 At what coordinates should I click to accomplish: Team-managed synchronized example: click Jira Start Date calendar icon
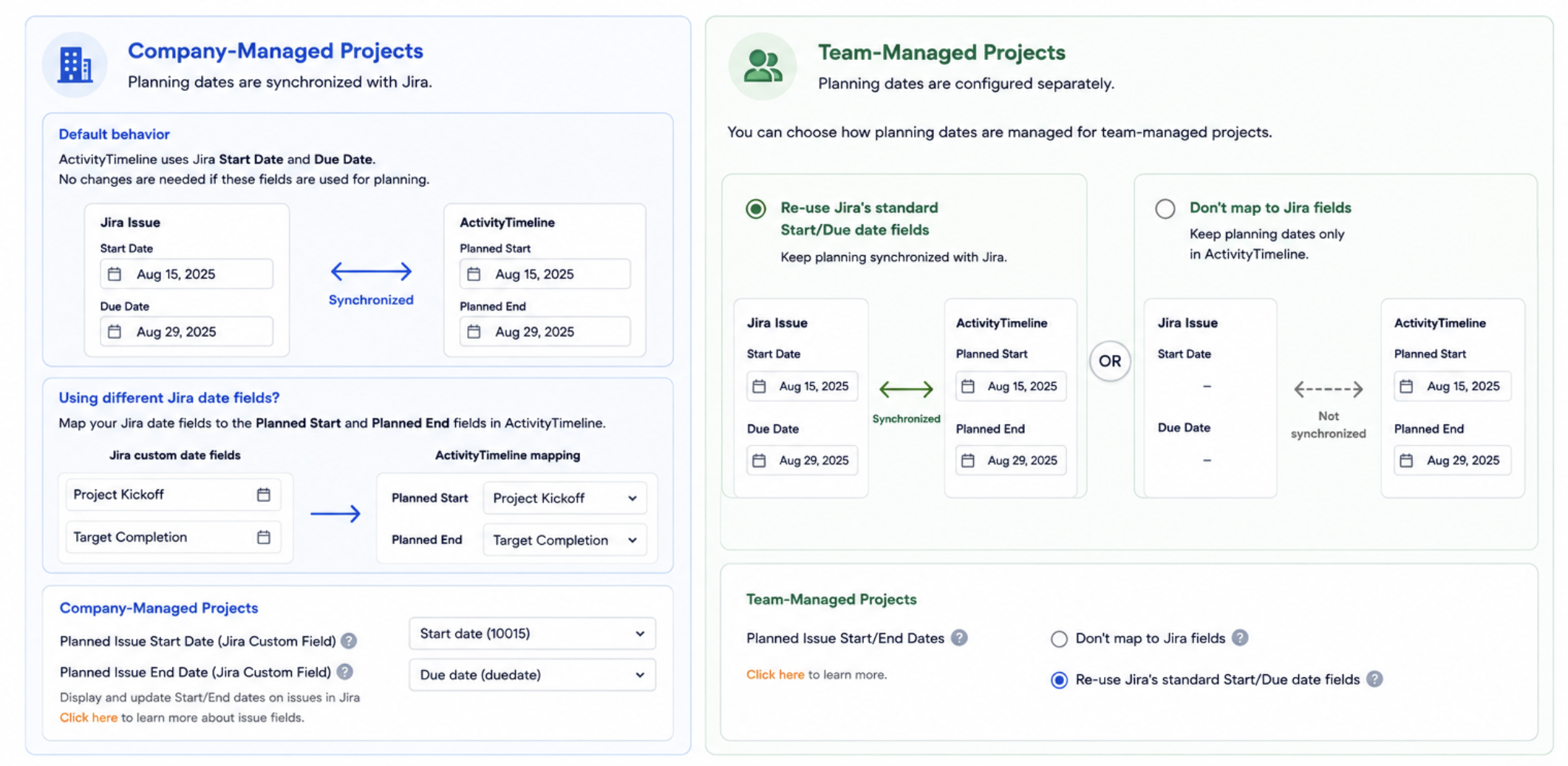tap(759, 387)
